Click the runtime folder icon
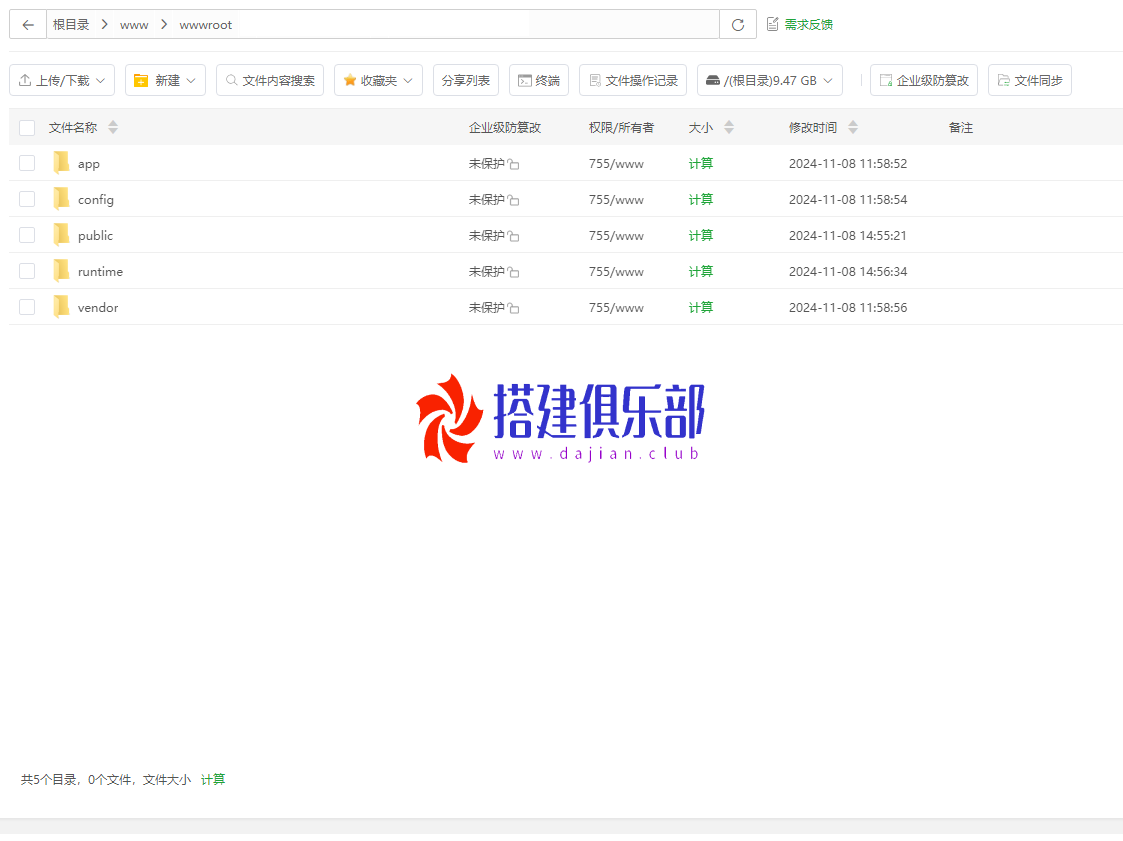This screenshot has width=1123, height=841. (x=62, y=270)
